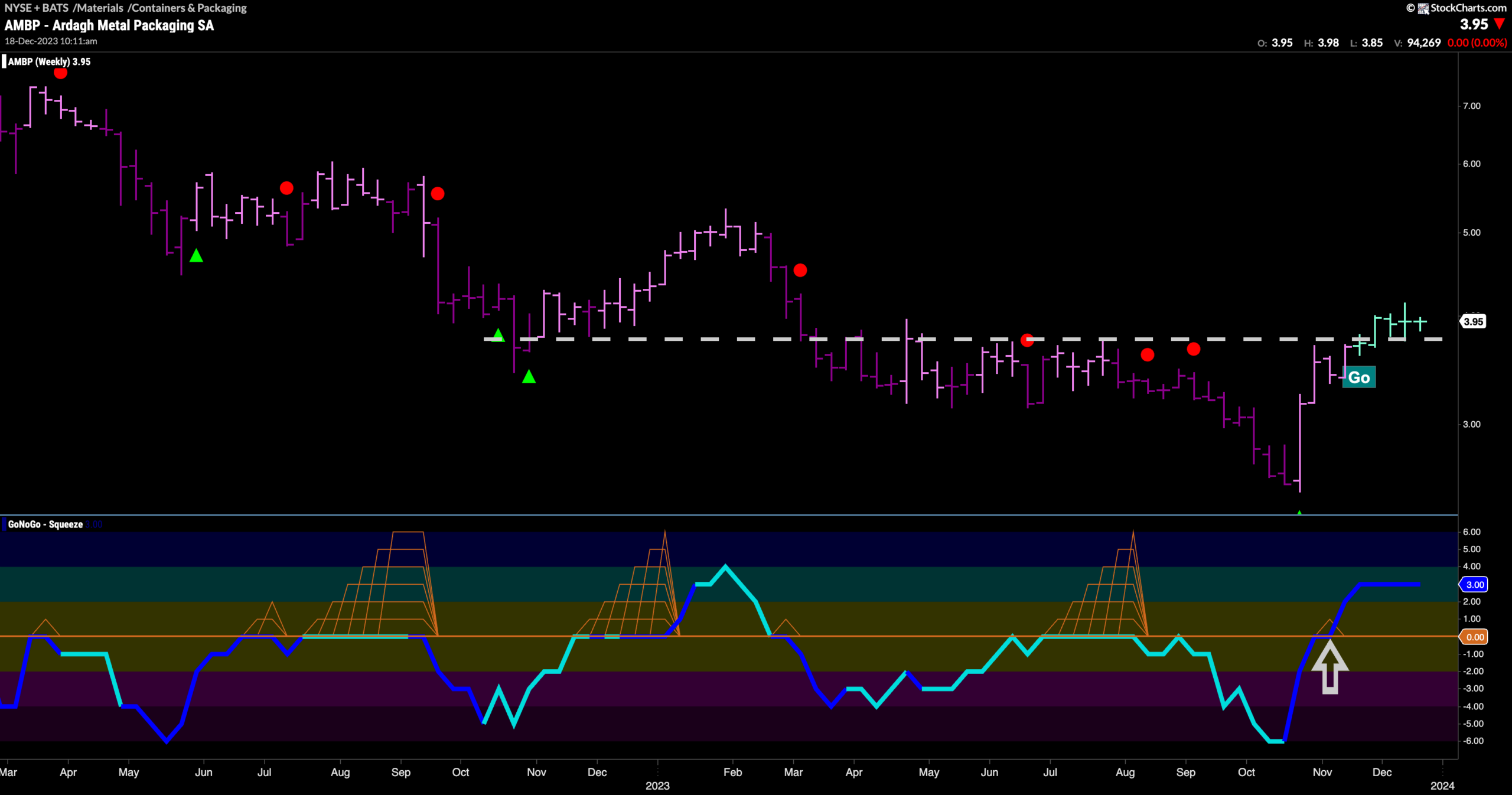Click the Nov label on right time axis
This screenshot has height=795, width=1512.
tap(1322, 772)
